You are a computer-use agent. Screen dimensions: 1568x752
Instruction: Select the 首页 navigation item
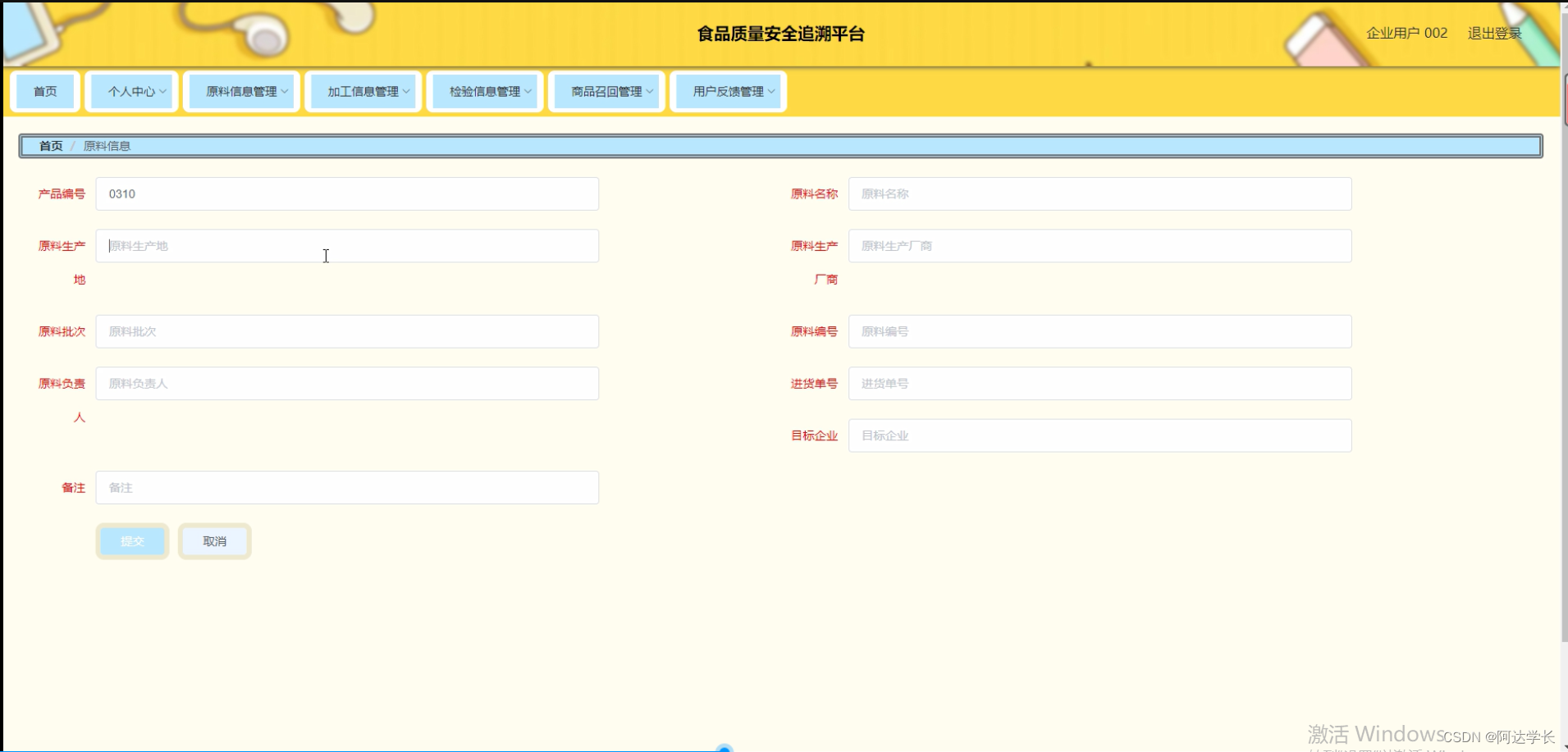coord(45,91)
